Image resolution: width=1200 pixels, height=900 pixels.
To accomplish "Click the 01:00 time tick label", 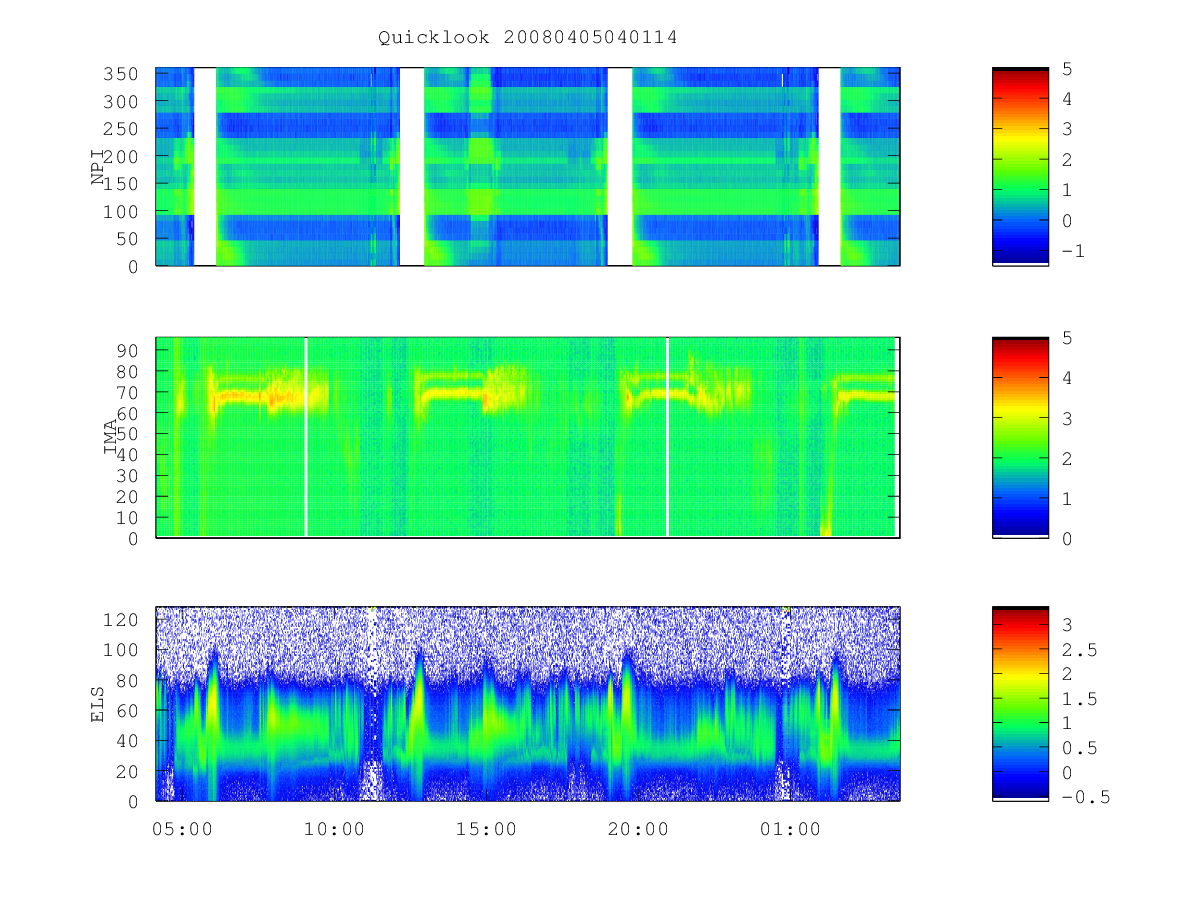I will click(791, 829).
